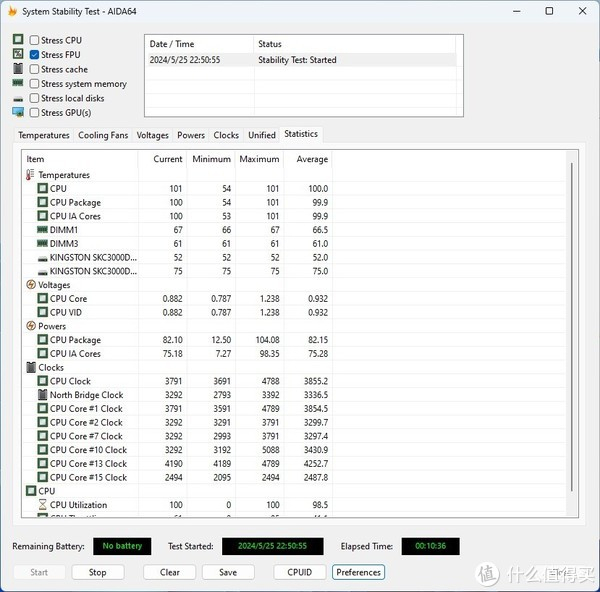This screenshot has width=600, height=592.
Task: Enable the Stress cache checkbox
Action: (x=34, y=69)
